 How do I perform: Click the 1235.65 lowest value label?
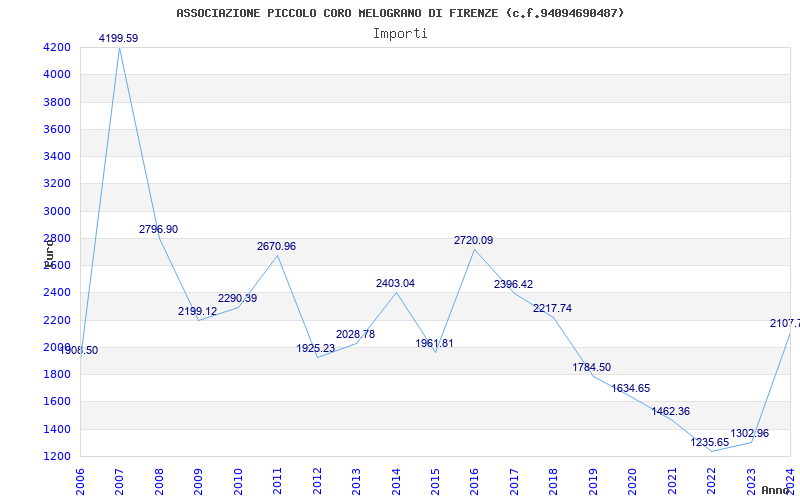tap(710, 442)
